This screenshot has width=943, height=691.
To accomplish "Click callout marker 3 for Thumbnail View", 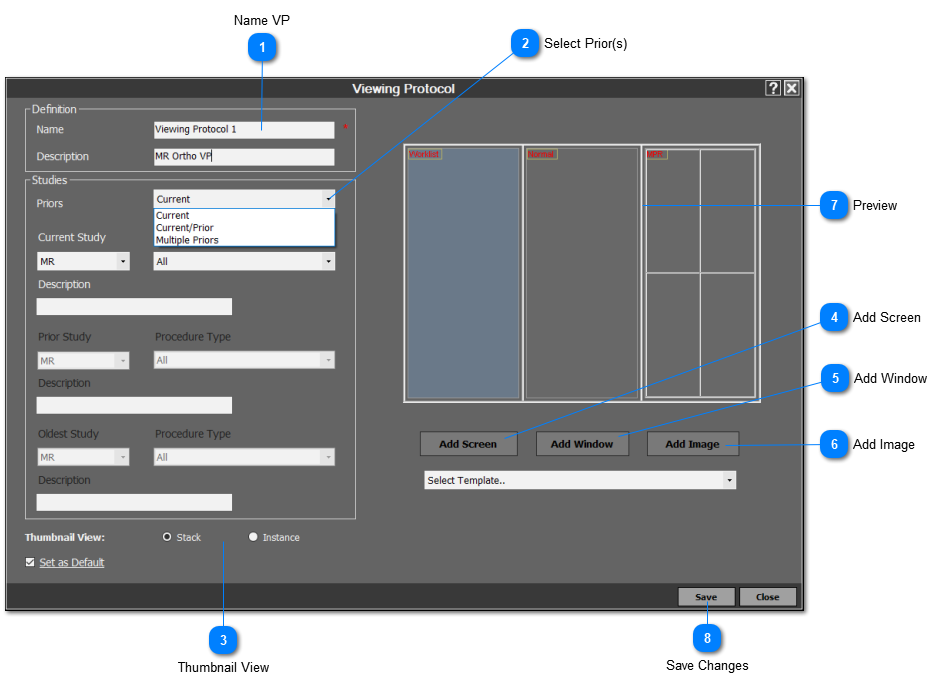I will [x=223, y=639].
